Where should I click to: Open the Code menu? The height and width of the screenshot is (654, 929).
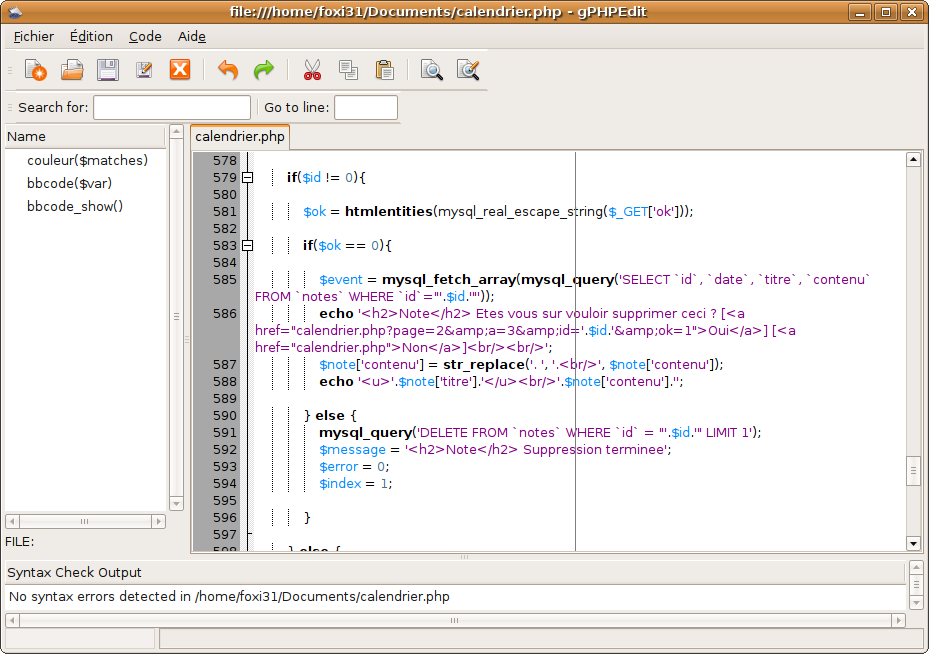145,37
